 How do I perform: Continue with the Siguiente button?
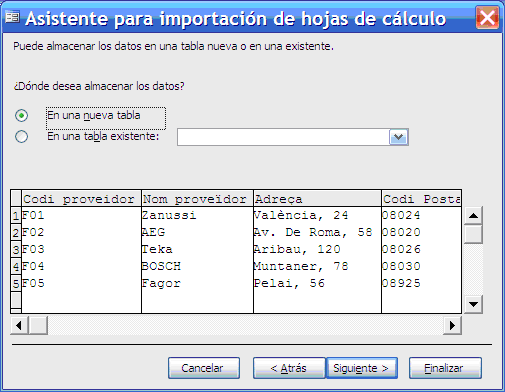click(362, 368)
